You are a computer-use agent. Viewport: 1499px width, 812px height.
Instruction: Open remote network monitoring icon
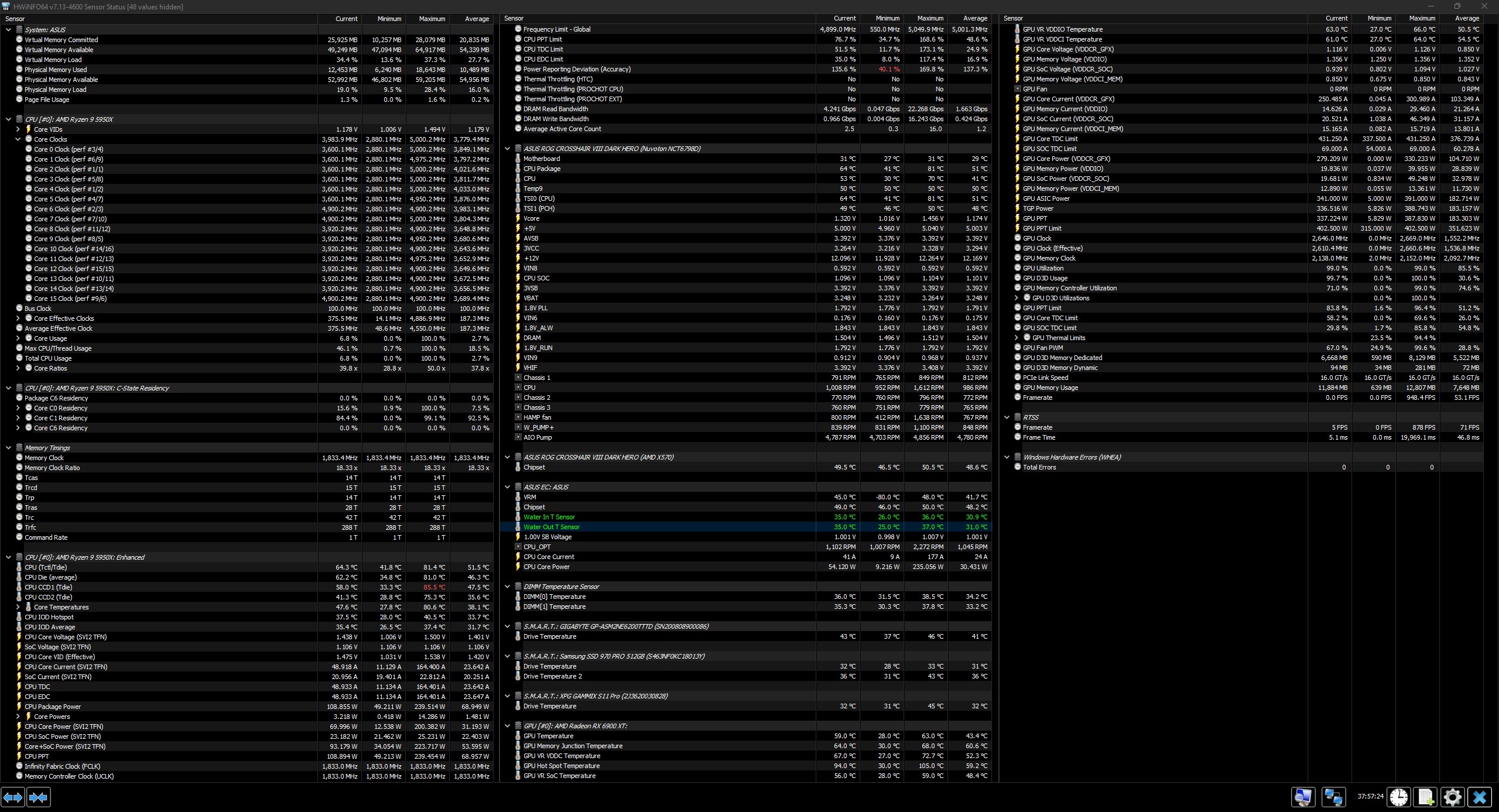[x=1334, y=797]
